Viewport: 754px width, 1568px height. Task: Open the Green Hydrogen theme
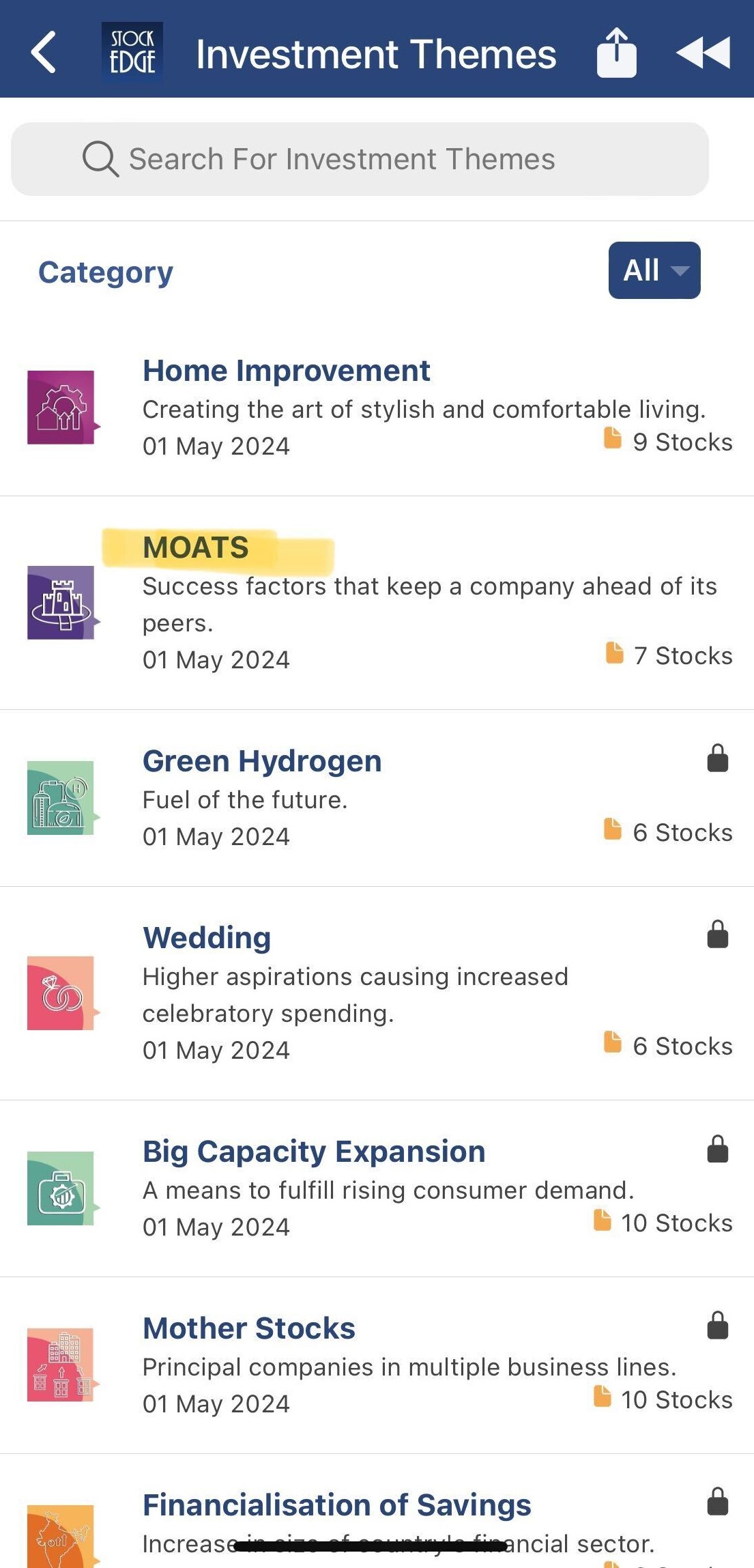tap(262, 761)
